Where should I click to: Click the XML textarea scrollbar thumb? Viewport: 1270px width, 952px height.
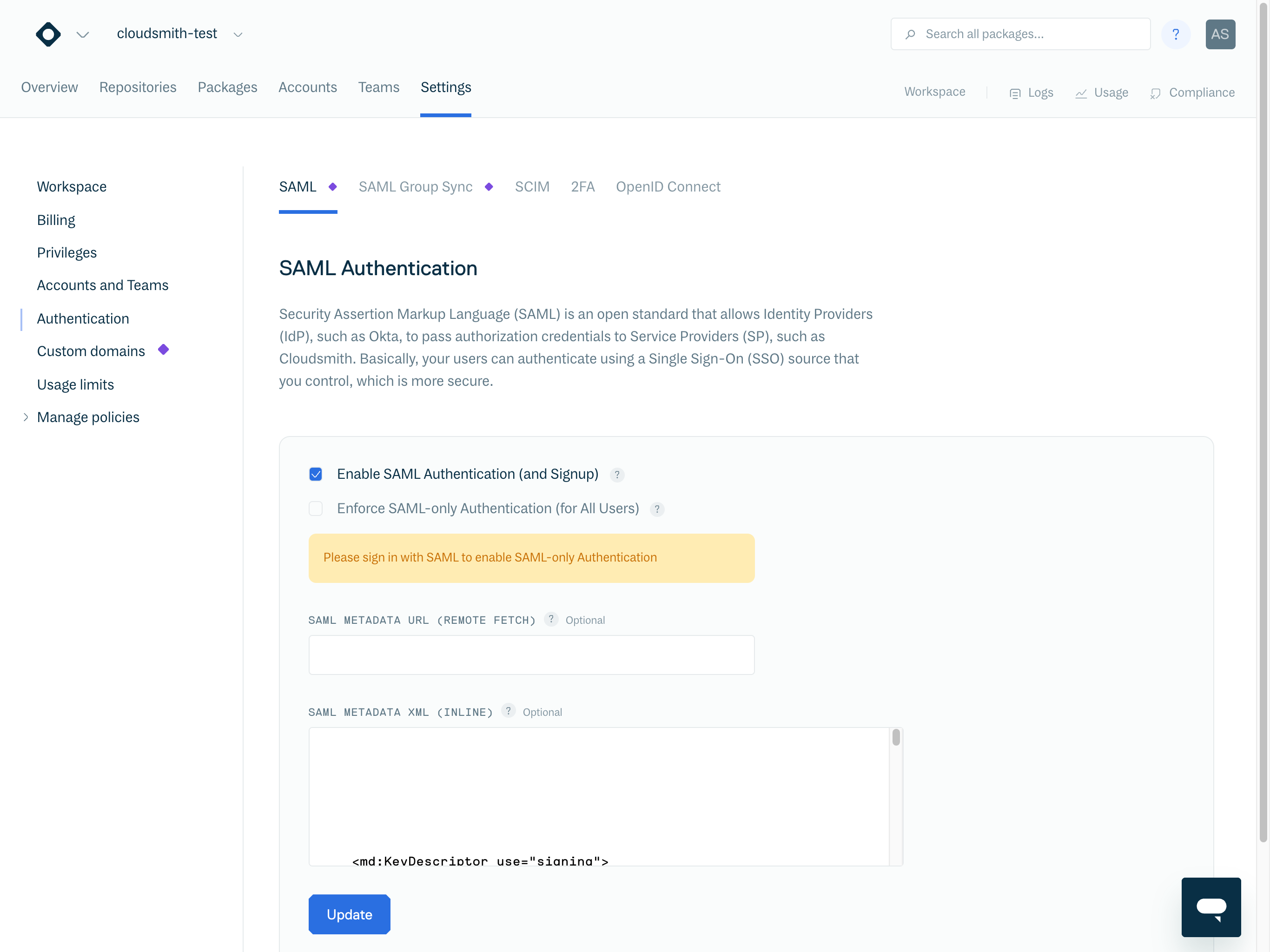click(896, 737)
